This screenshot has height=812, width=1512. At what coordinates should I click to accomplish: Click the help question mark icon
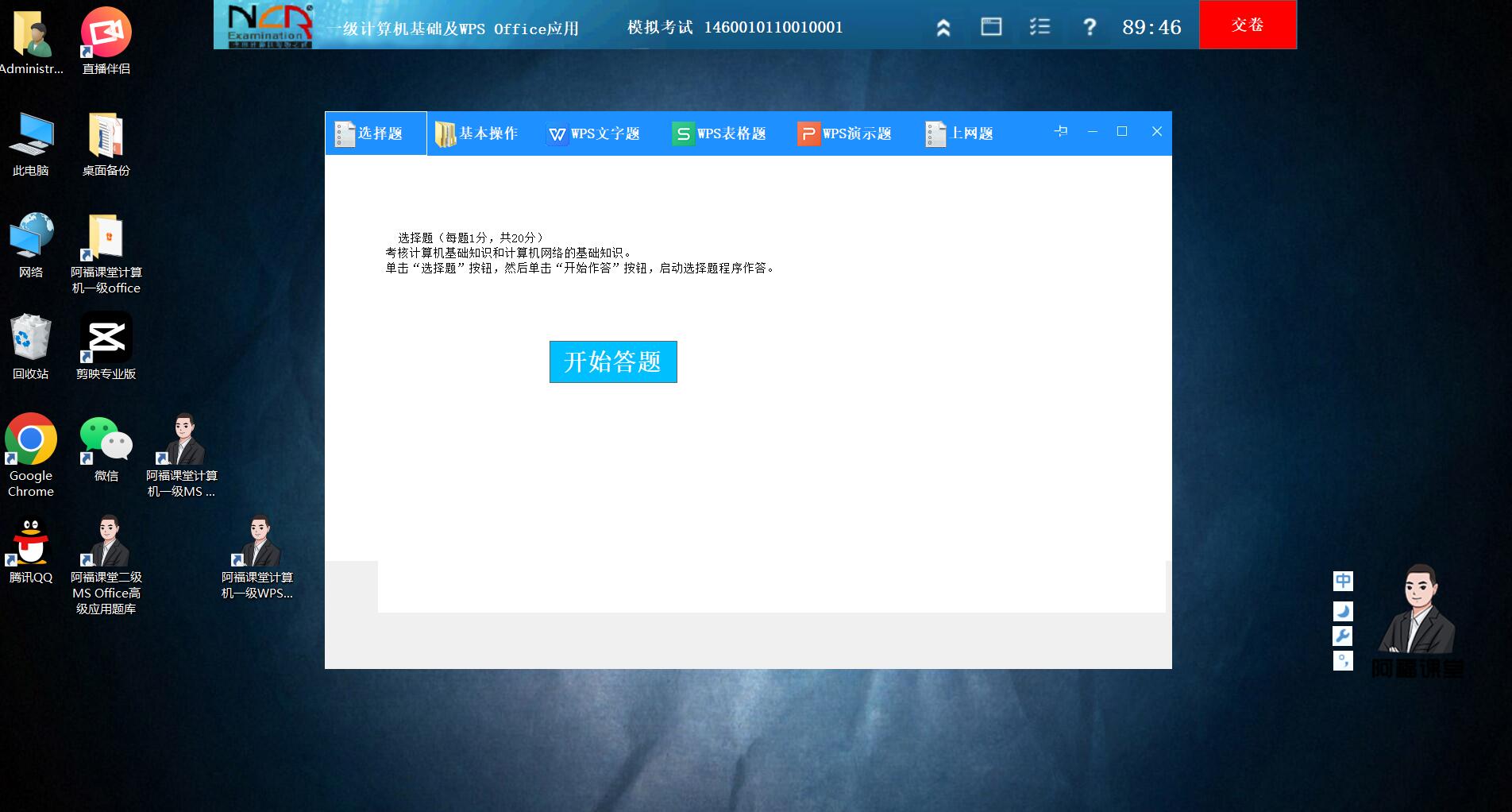click(x=1089, y=26)
